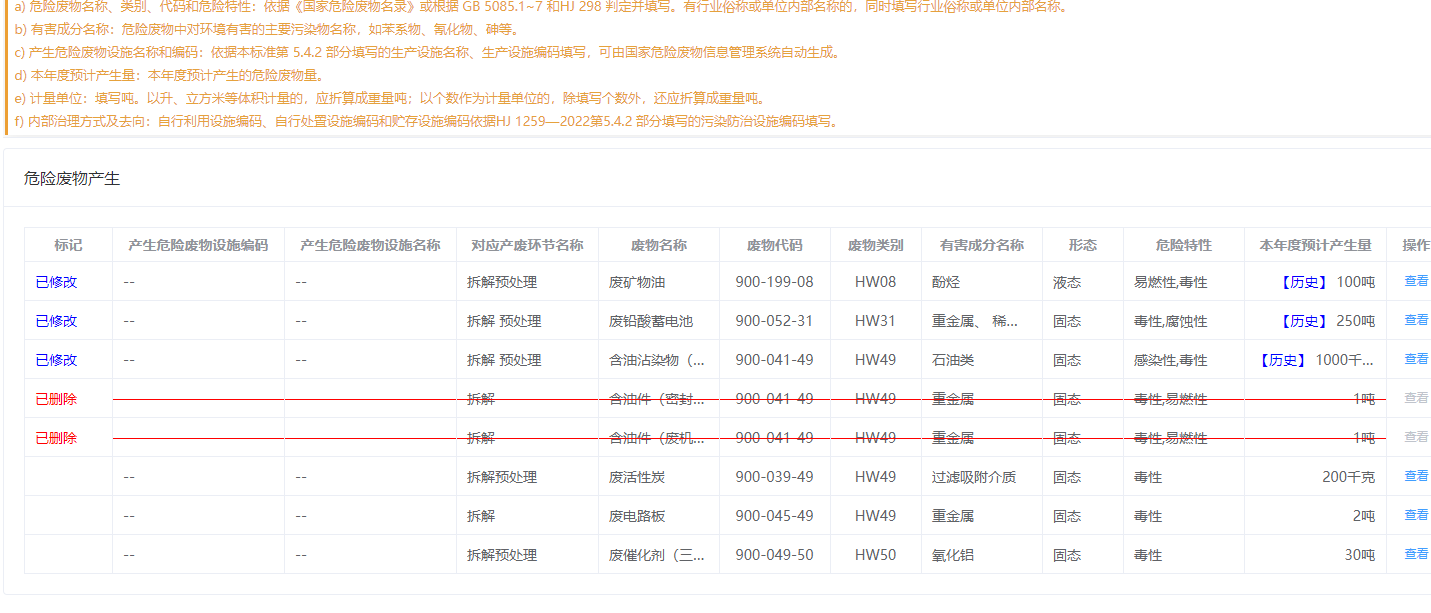Click 查看 in 废活性炭 row
This screenshot has width=1431, height=613.
tap(1416, 476)
